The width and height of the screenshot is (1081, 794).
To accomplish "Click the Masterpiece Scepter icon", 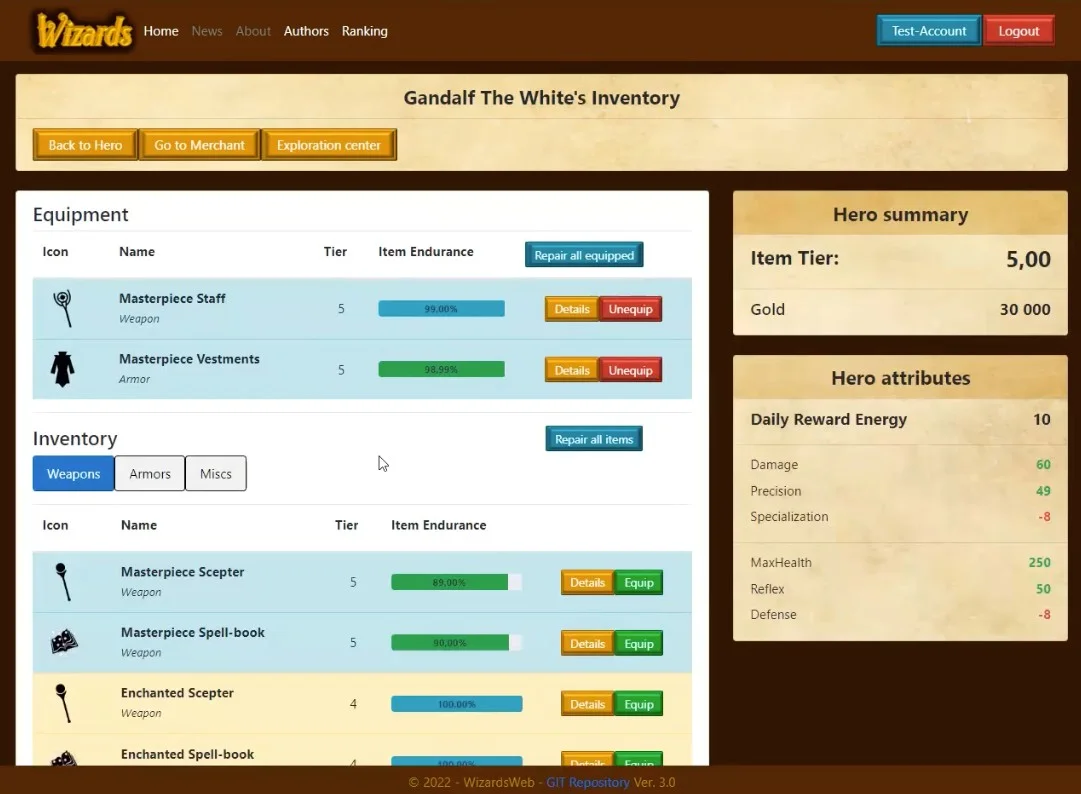I will [63, 582].
